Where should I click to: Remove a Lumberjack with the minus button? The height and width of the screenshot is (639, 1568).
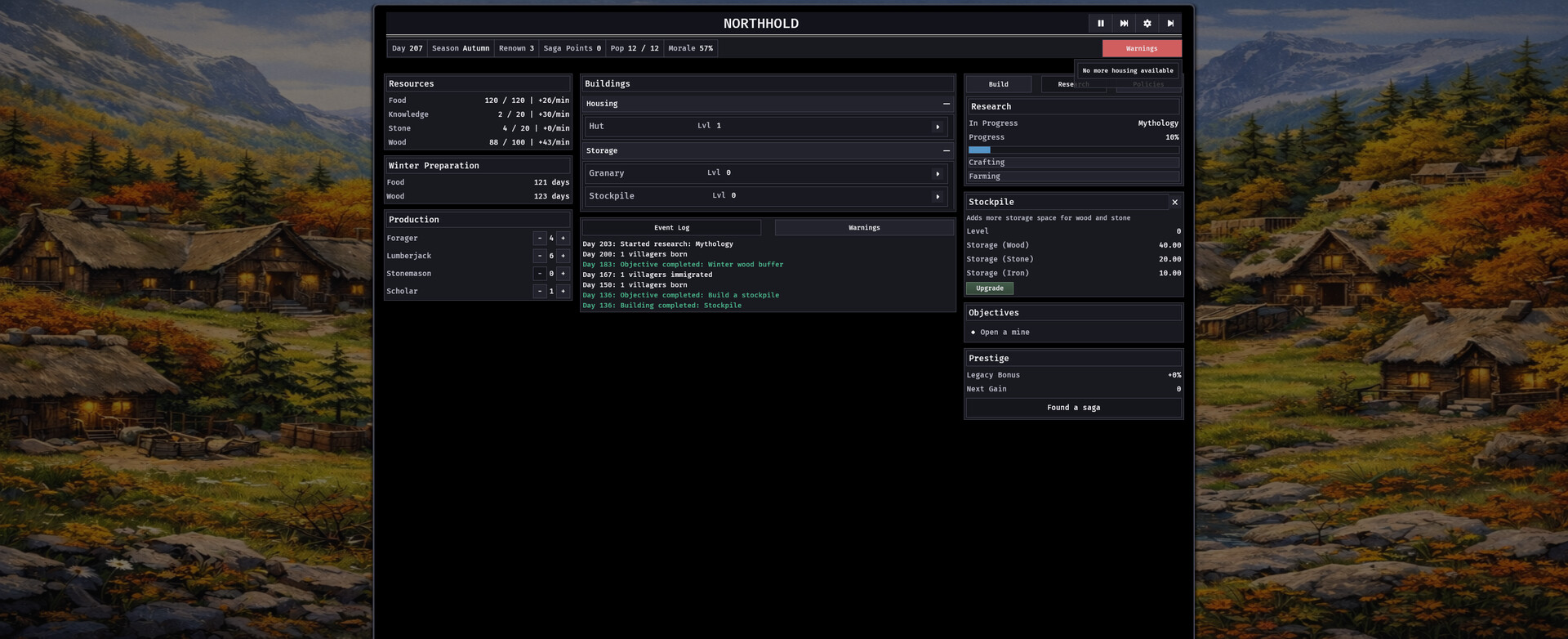click(x=540, y=256)
